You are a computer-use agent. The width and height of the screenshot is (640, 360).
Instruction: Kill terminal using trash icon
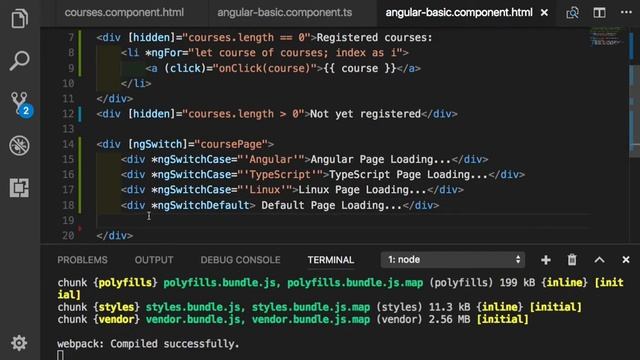tap(572, 260)
